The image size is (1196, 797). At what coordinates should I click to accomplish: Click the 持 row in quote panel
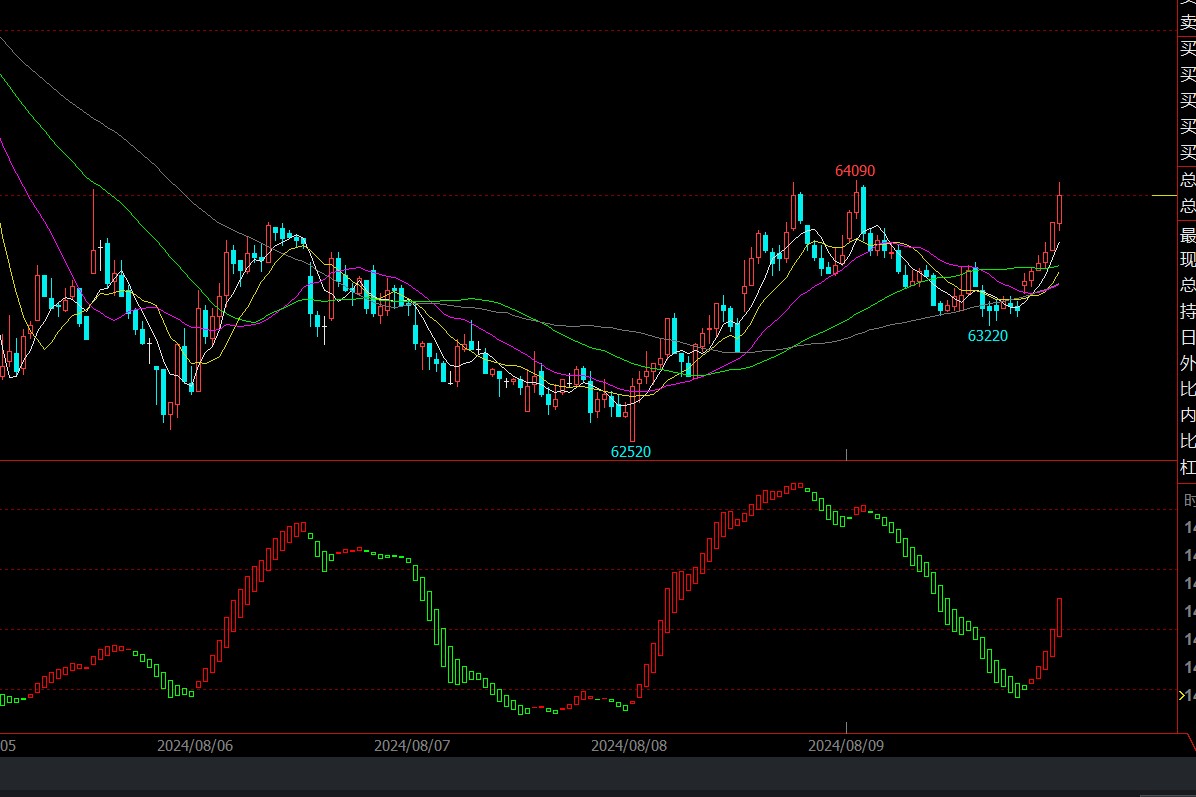click(x=1188, y=311)
